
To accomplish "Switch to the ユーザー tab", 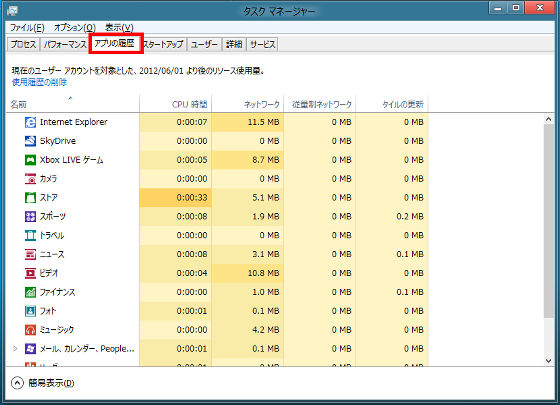I will 204,45.
